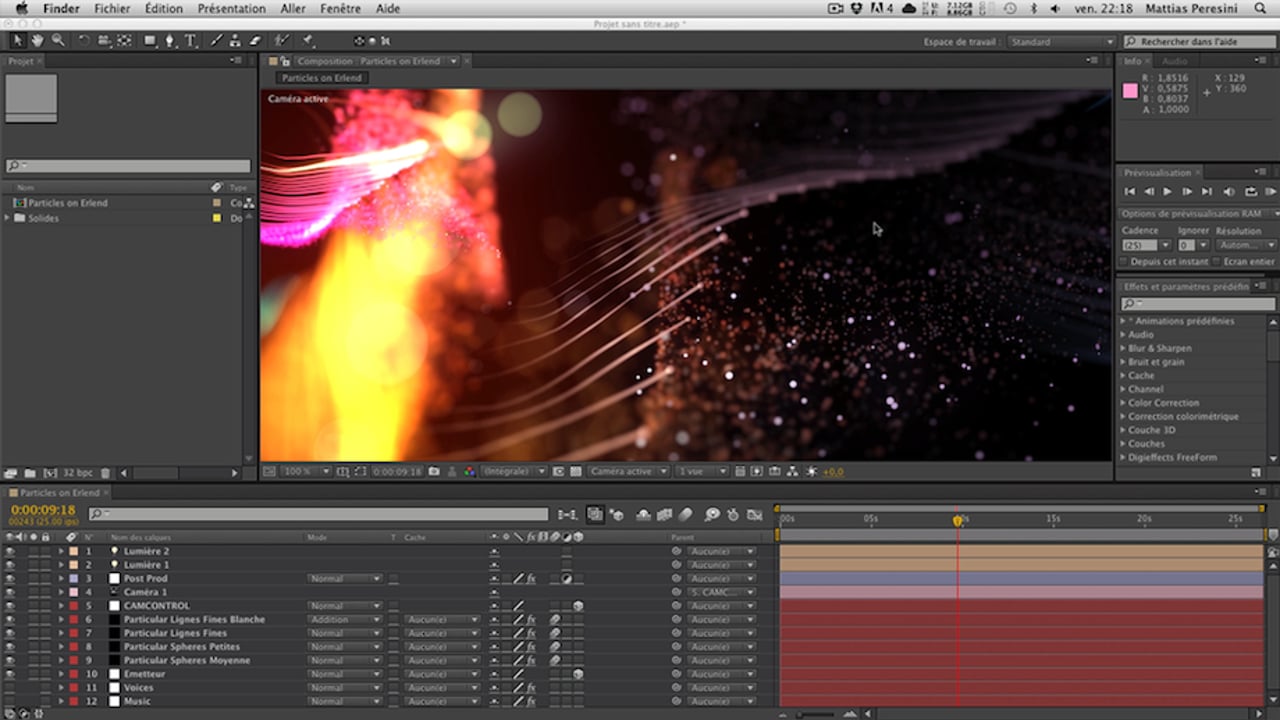Switch to the Audio panel tab
This screenshot has height=720, width=1280.
(1174, 61)
